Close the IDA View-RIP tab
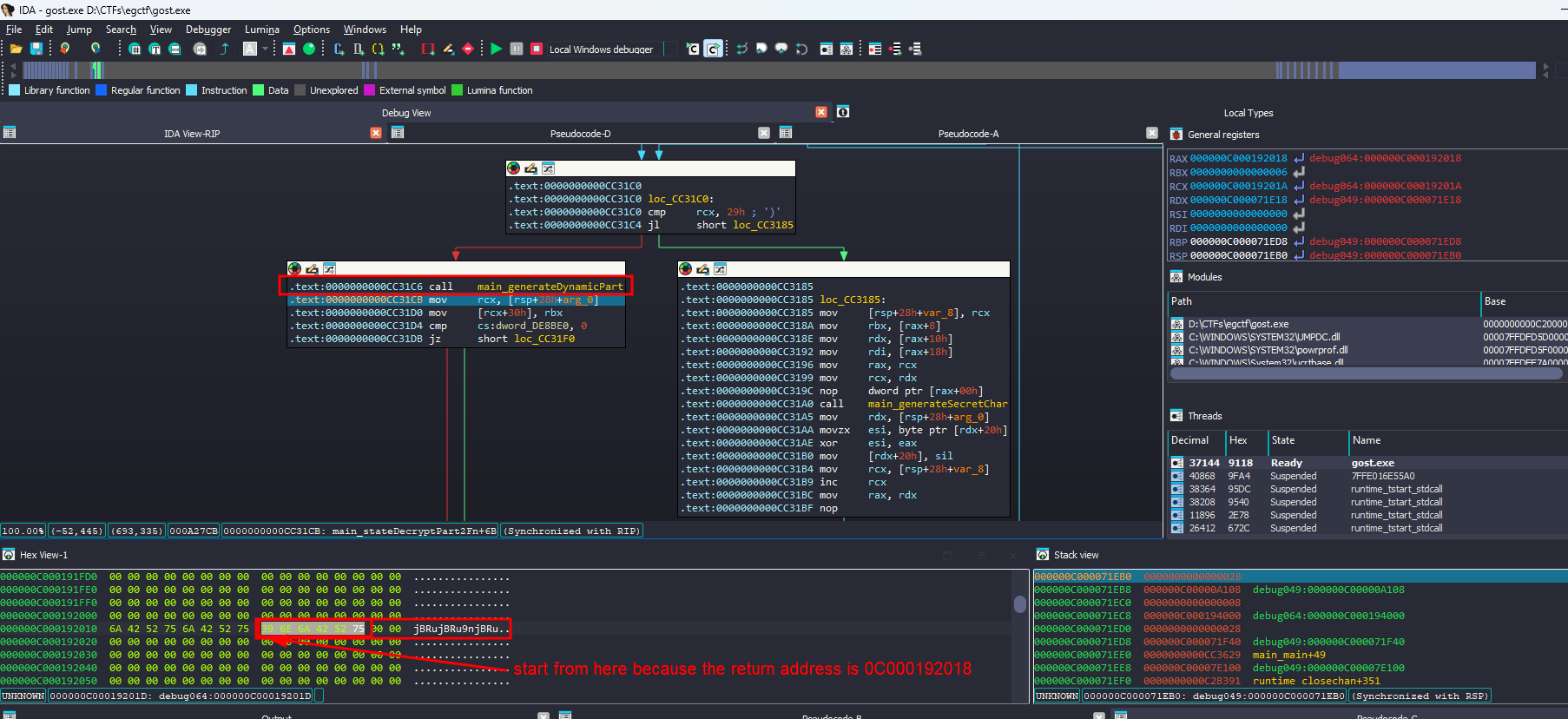The width and height of the screenshot is (1568, 719). [376, 133]
